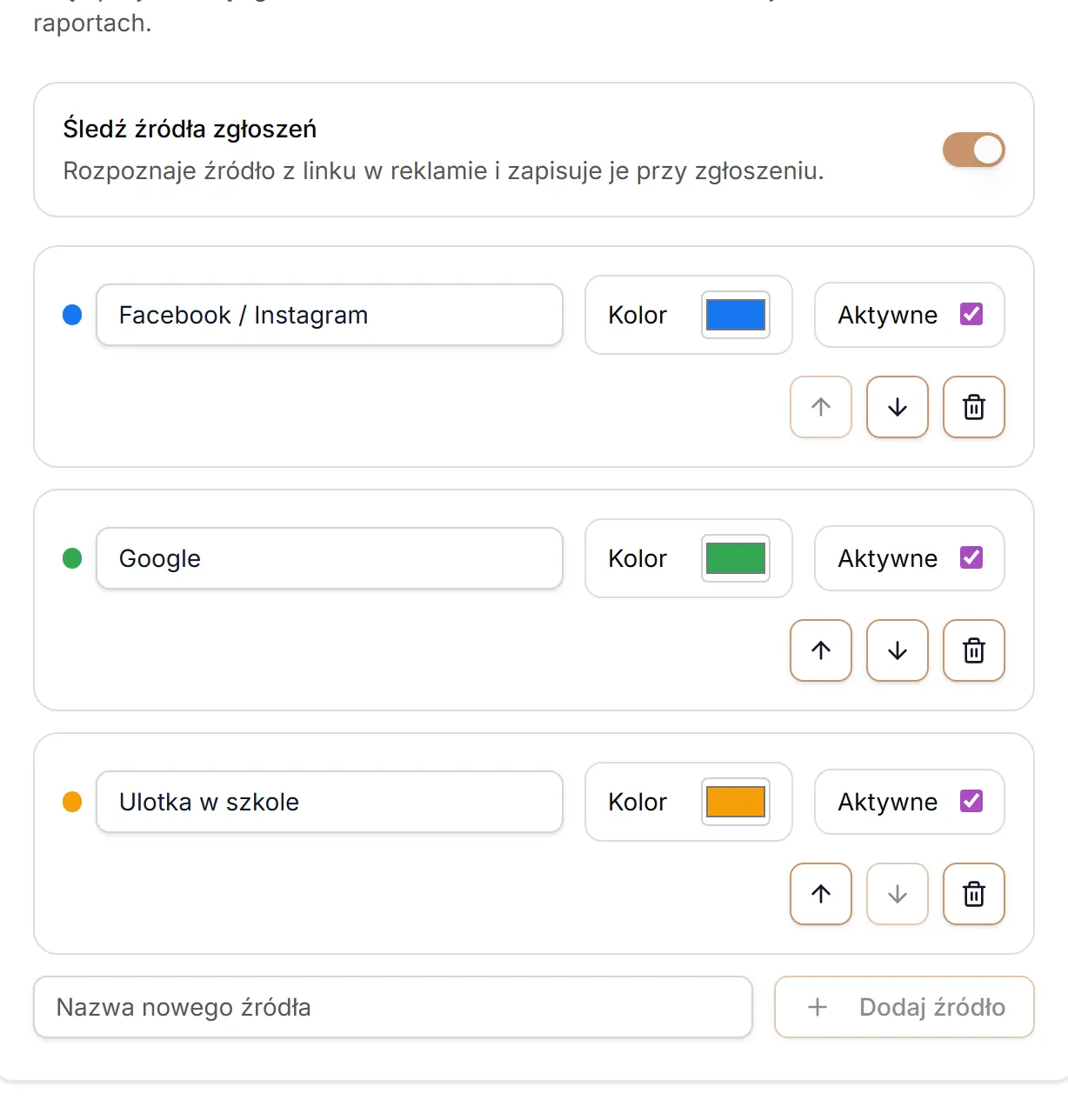Toggle Śledź źródła zgłoszeń switch
The height and width of the screenshot is (1120, 1068).
tap(974, 150)
